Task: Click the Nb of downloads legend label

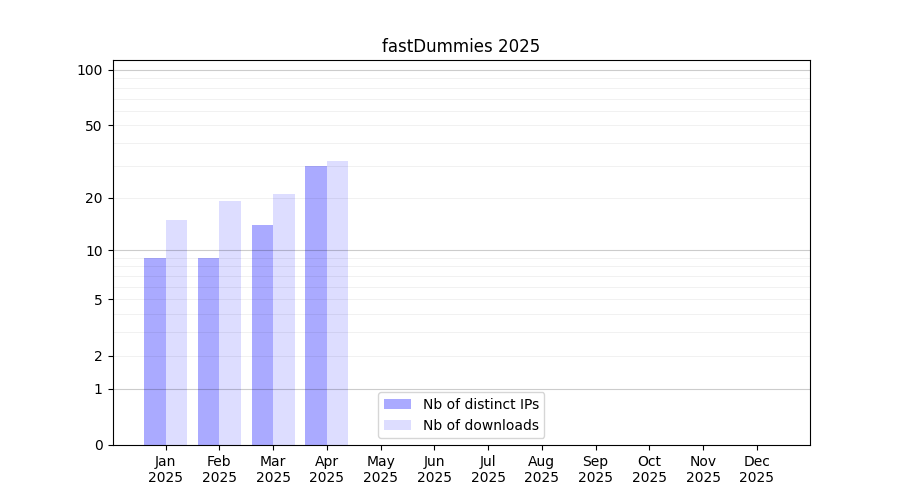Action: pos(480,425)
